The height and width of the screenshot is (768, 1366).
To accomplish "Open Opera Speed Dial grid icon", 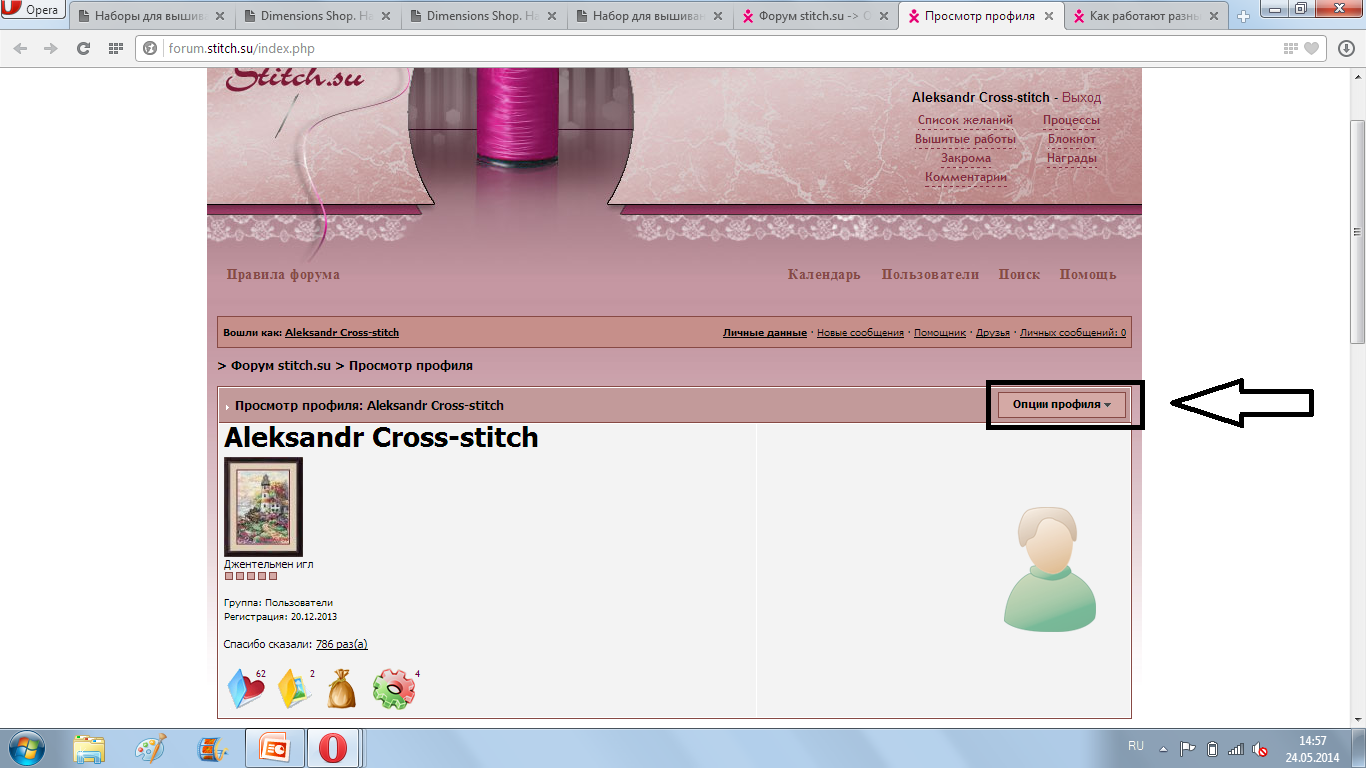I will (x=115, y=48).
